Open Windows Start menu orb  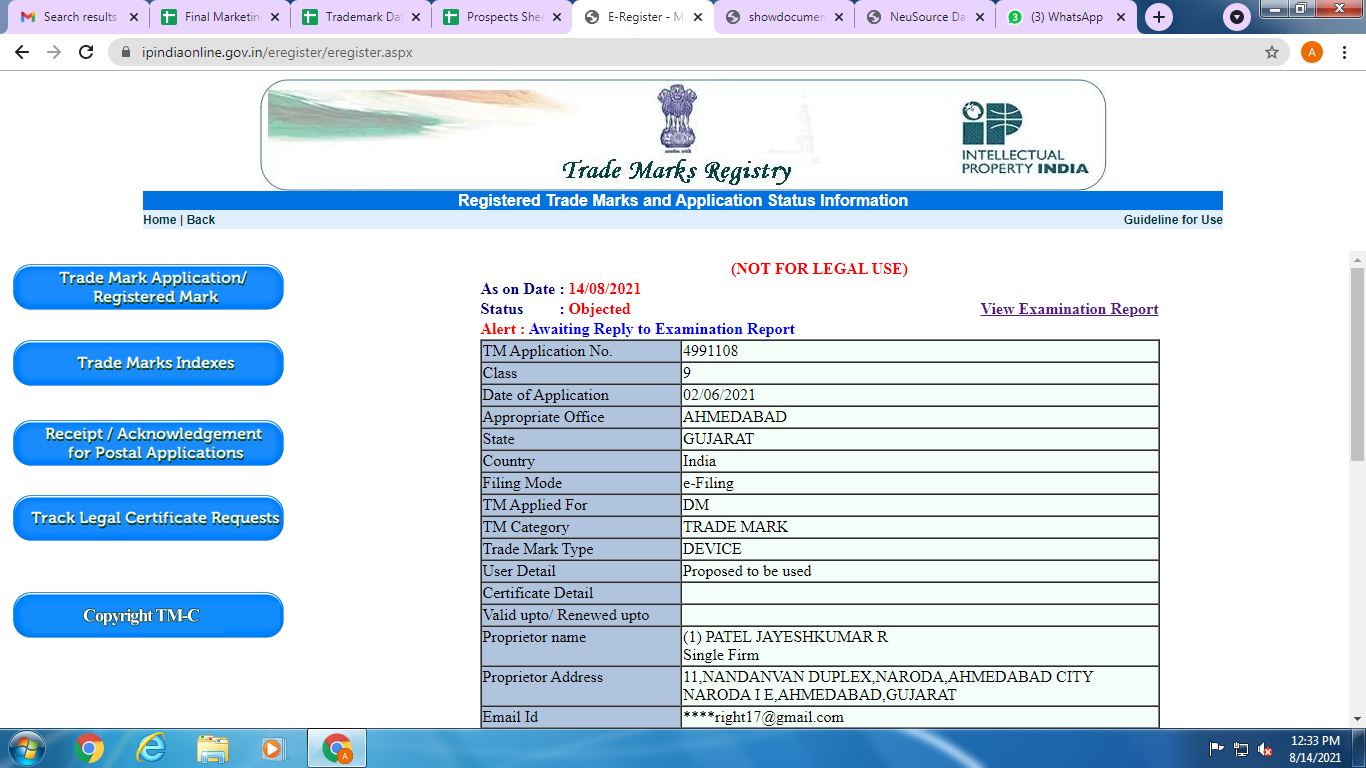pyautogui.click(x=27, y=748)
